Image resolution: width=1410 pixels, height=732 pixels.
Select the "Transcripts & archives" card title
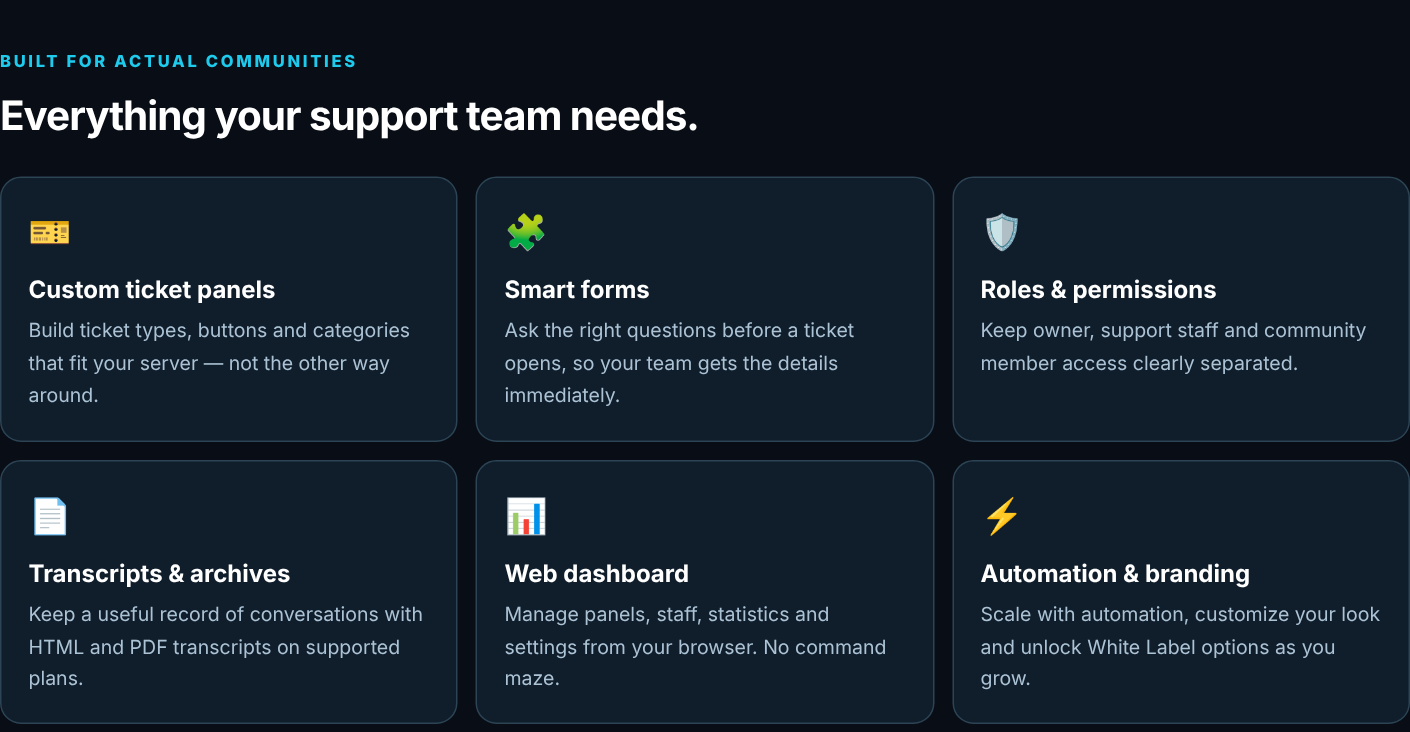pos(159,574)
